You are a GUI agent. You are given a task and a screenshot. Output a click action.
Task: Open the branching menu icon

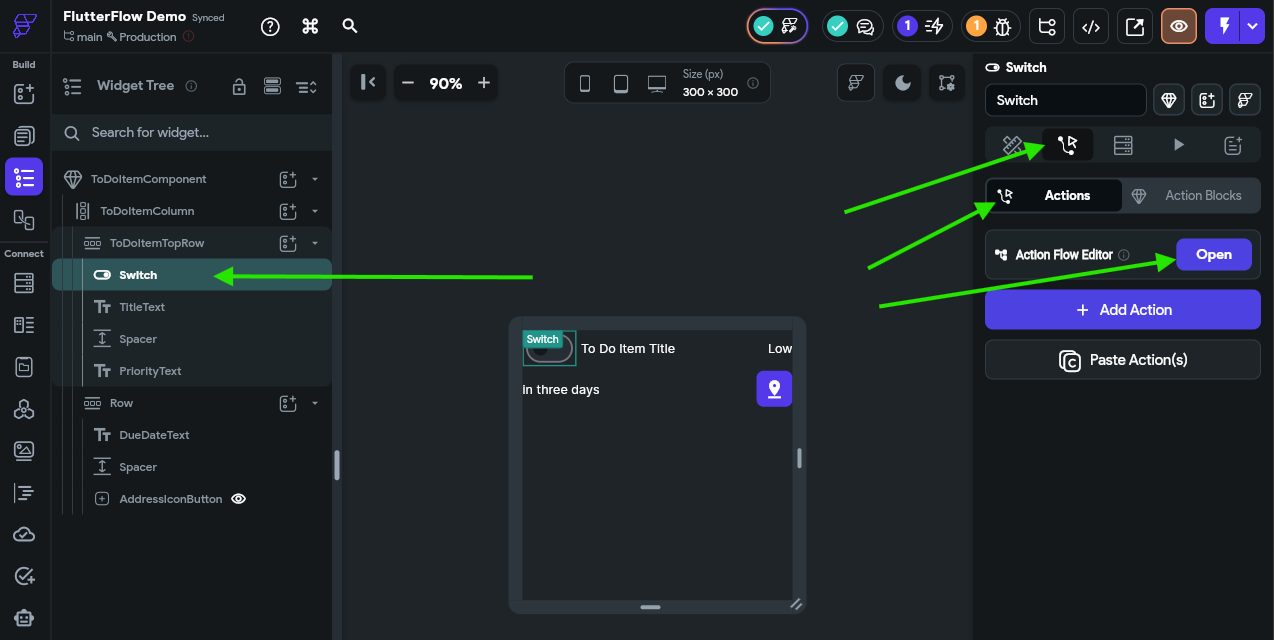pyautogui.click(x=1047, y=27)
